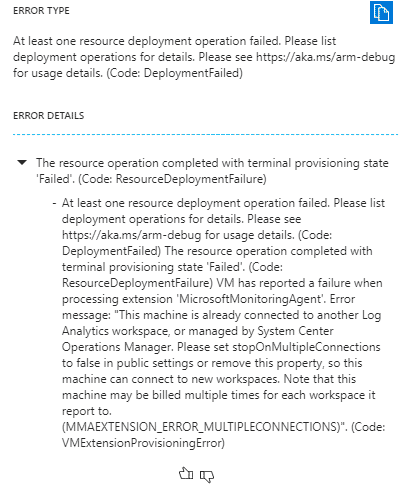Give thumbs up feedback on the error message
Viewport: 402px width, 489px height.
coord(186,473)
